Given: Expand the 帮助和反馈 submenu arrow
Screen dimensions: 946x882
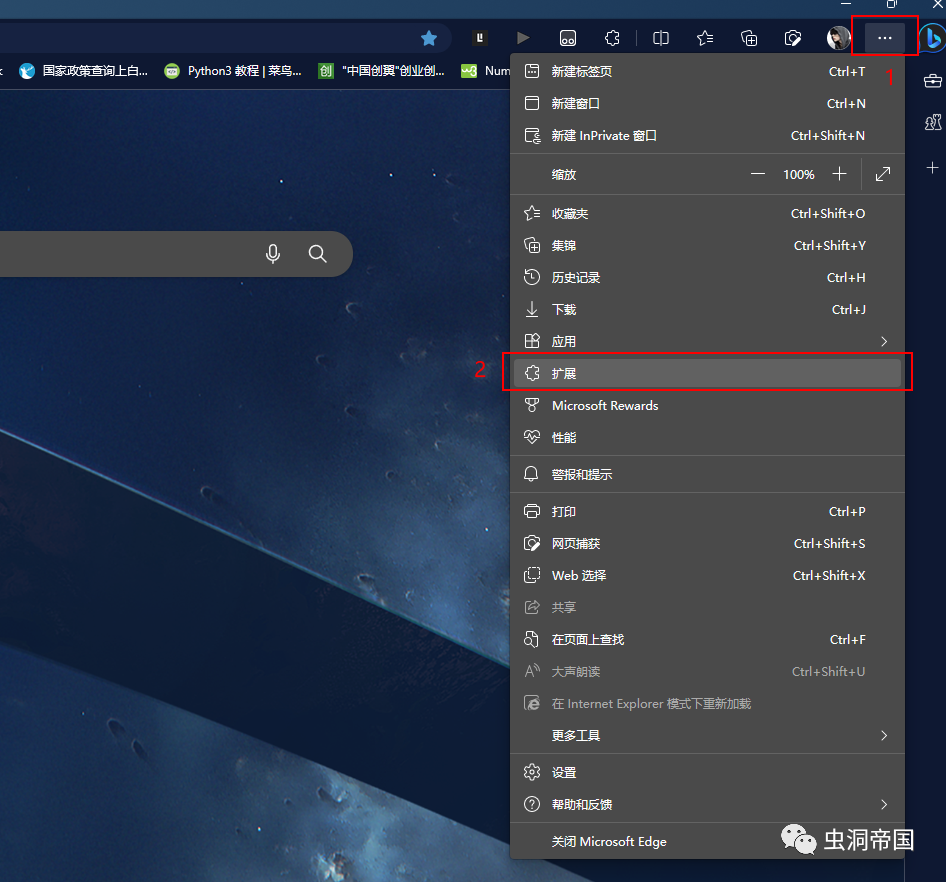Looking at the screenshot, I should (x=884, y=804).
